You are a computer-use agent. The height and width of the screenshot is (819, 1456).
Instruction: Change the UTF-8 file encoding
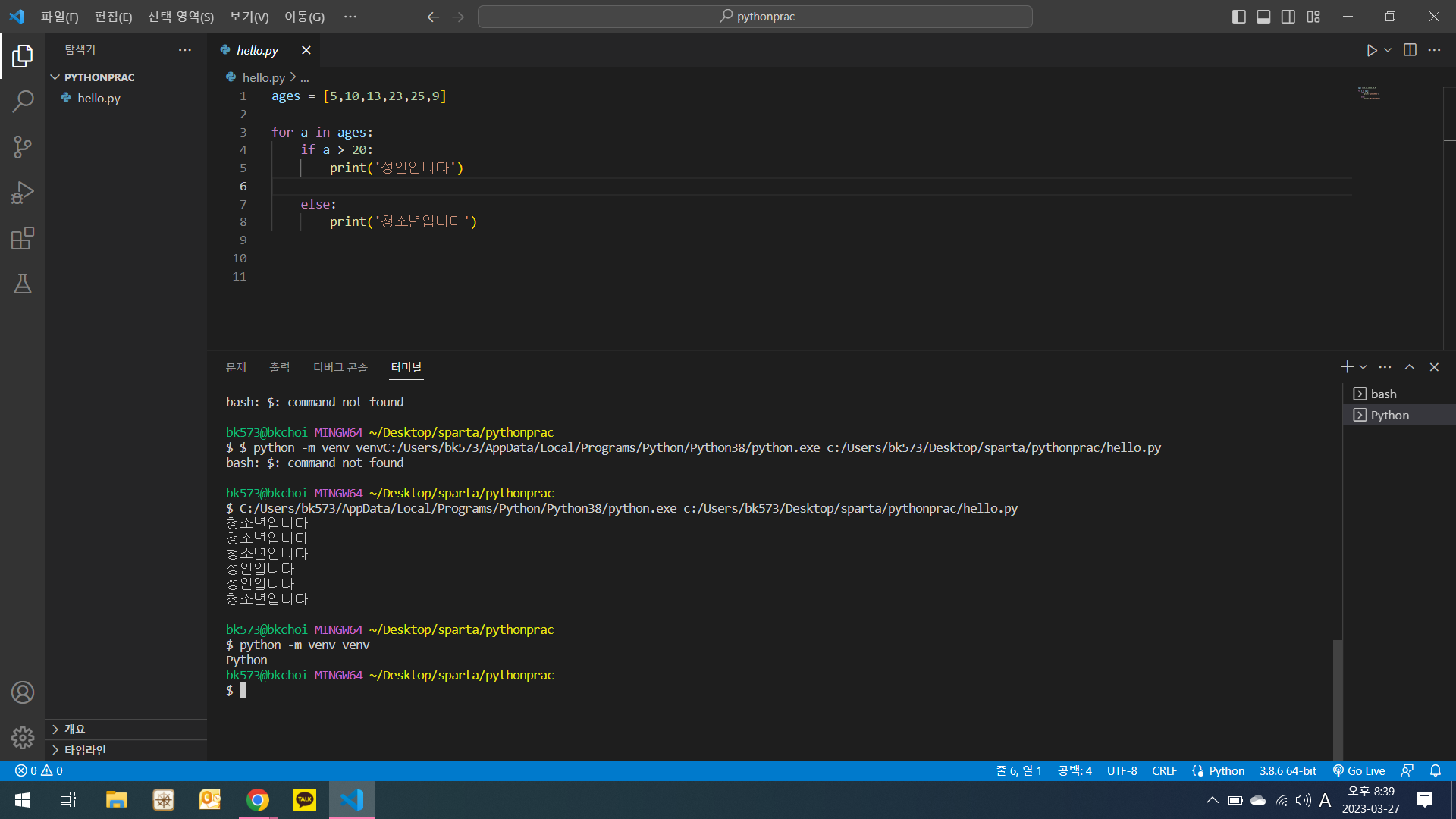point(1122,770)
